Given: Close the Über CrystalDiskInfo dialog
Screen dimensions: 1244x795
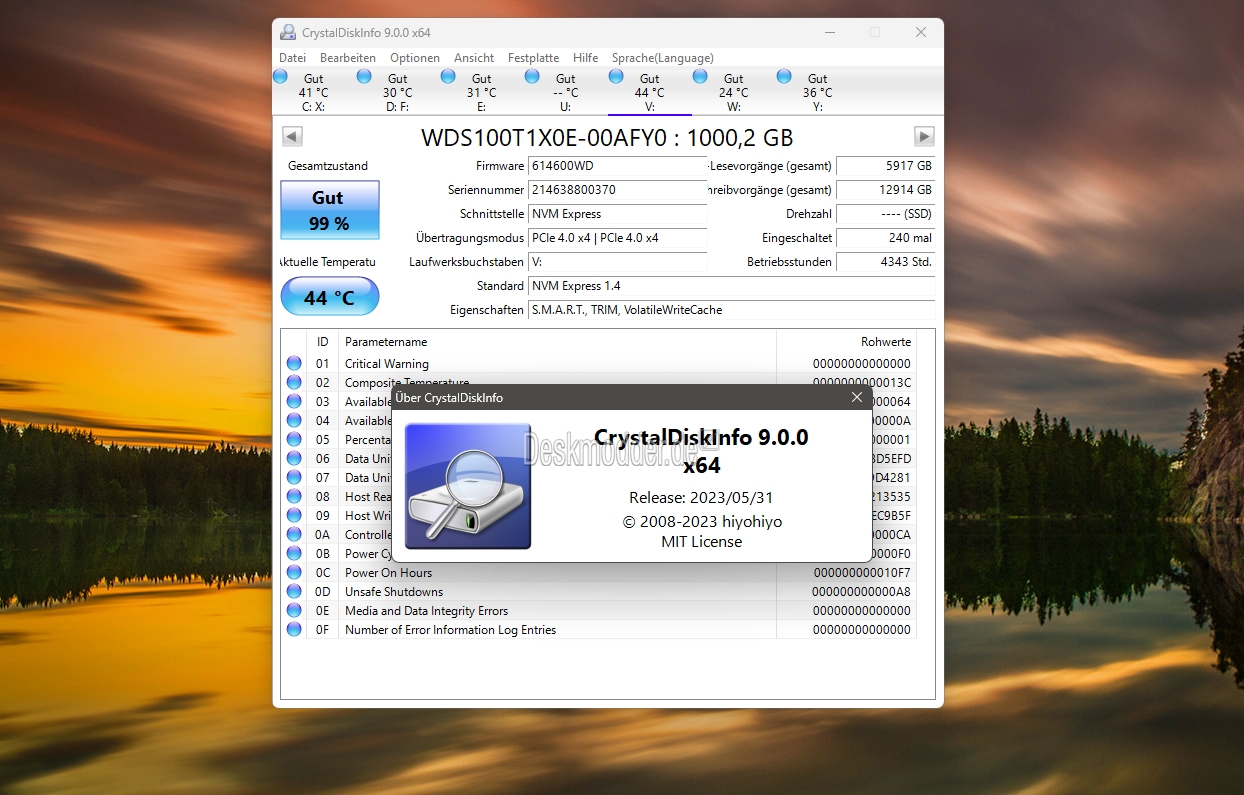Looking at the screenshot, I should pos(857,398).
